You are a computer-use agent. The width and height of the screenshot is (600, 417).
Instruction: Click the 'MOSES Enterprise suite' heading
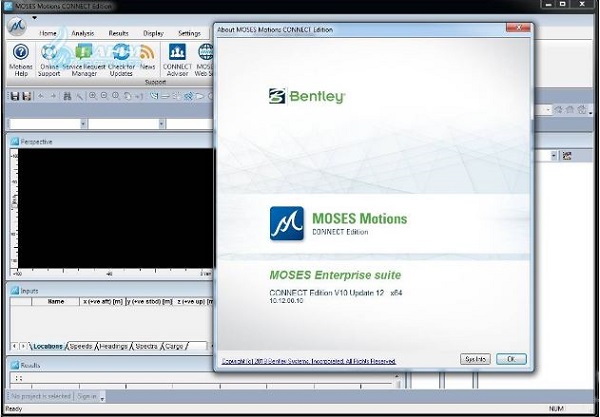point(335,275)
